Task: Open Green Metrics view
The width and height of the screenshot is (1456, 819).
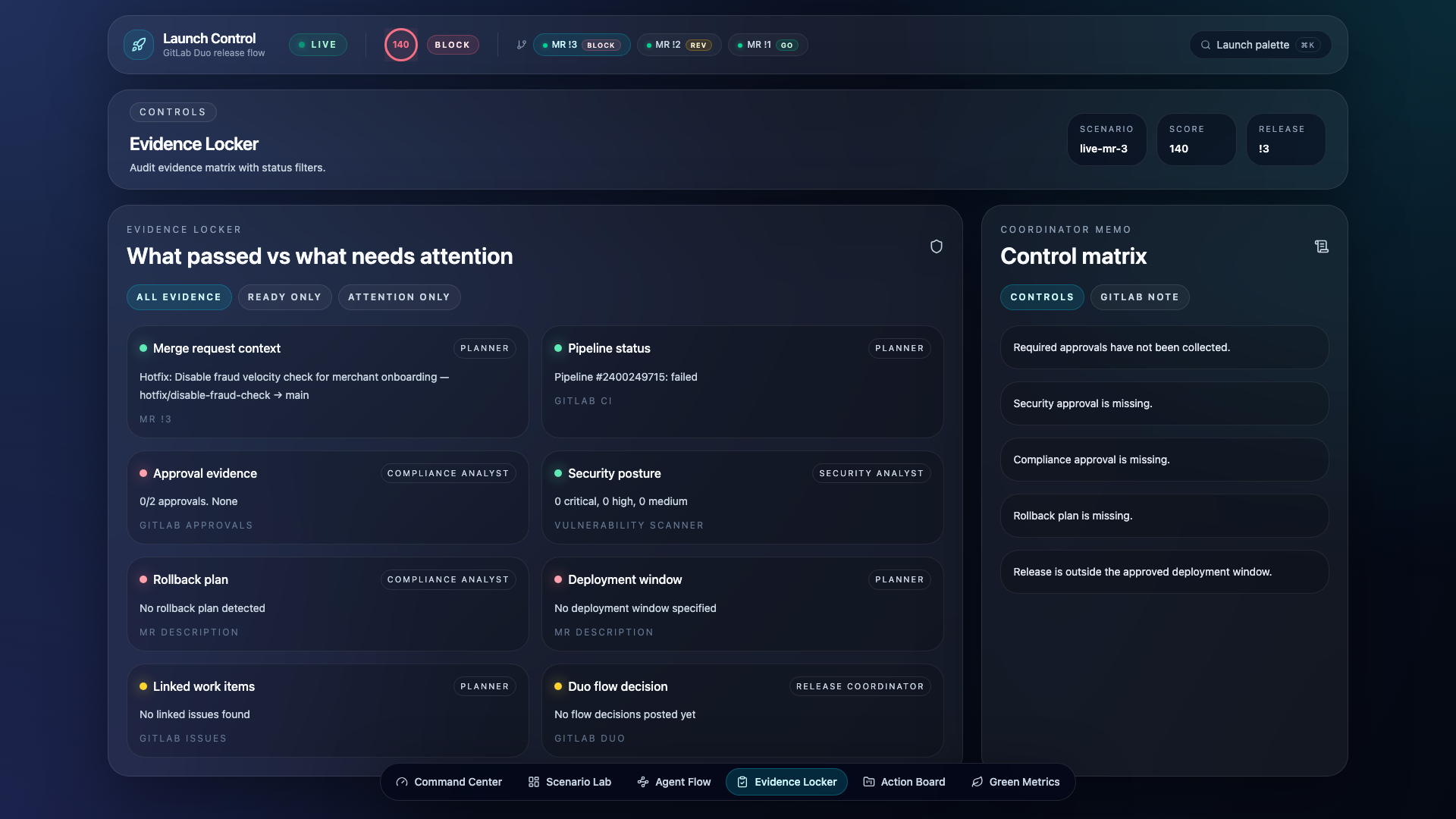Action: [x=1015, y=782]
